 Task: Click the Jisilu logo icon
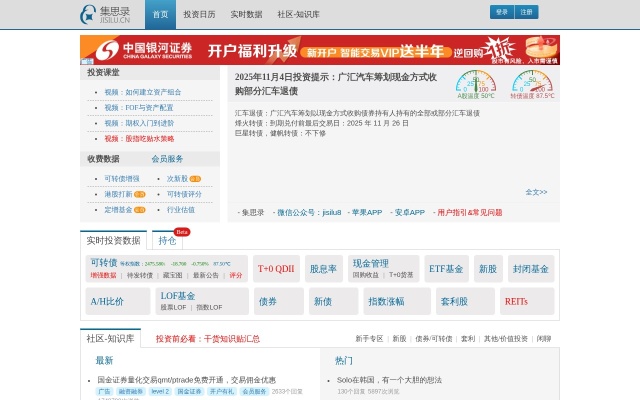point(90,14)
